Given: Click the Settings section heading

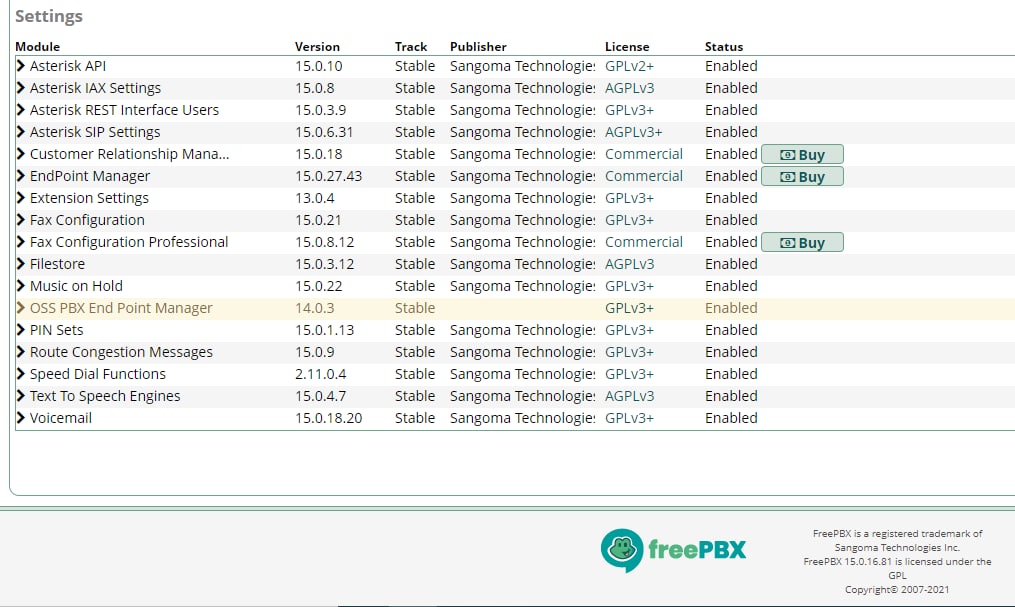Looking at the screenshot, I should 49,16.
